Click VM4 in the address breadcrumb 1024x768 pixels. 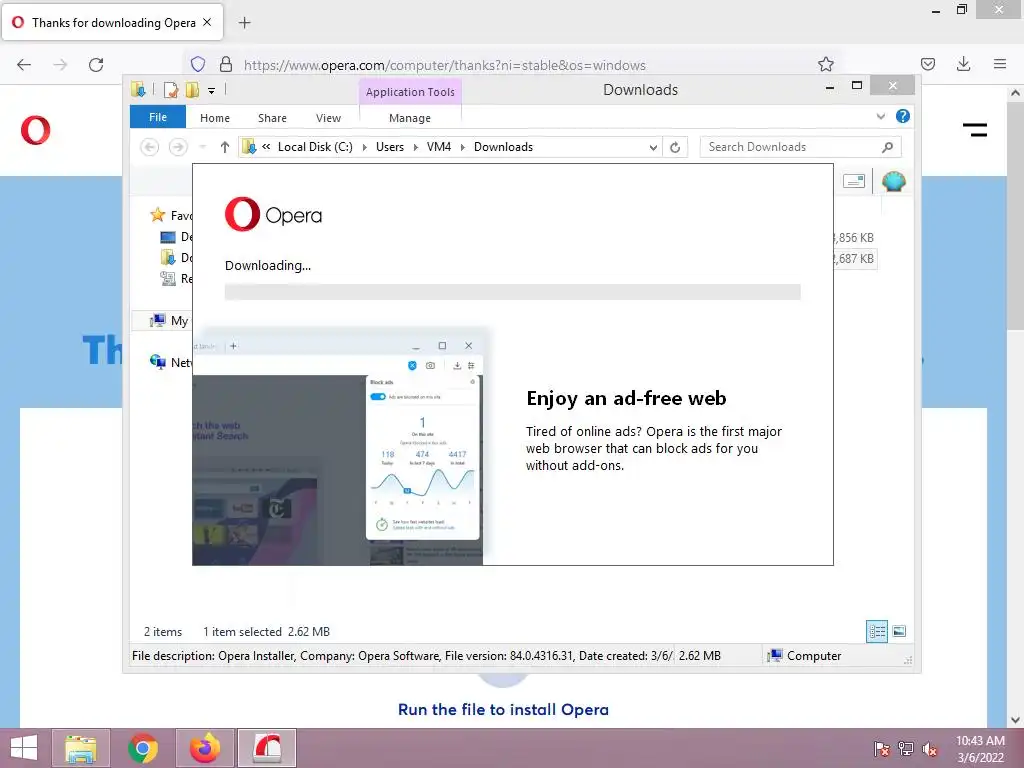click(x=439, y=147)
